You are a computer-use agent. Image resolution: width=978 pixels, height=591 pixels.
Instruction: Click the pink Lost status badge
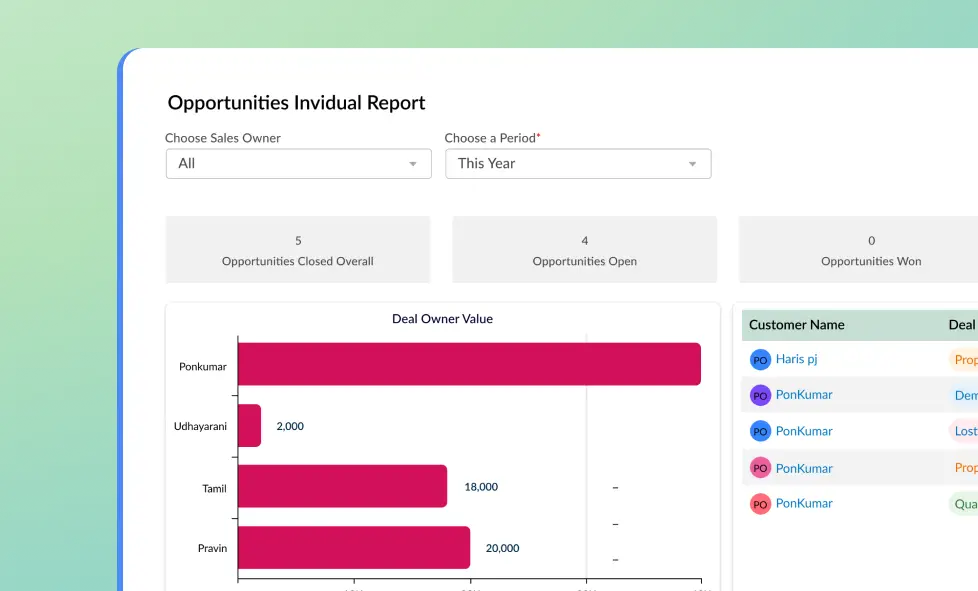click(964, 431)
